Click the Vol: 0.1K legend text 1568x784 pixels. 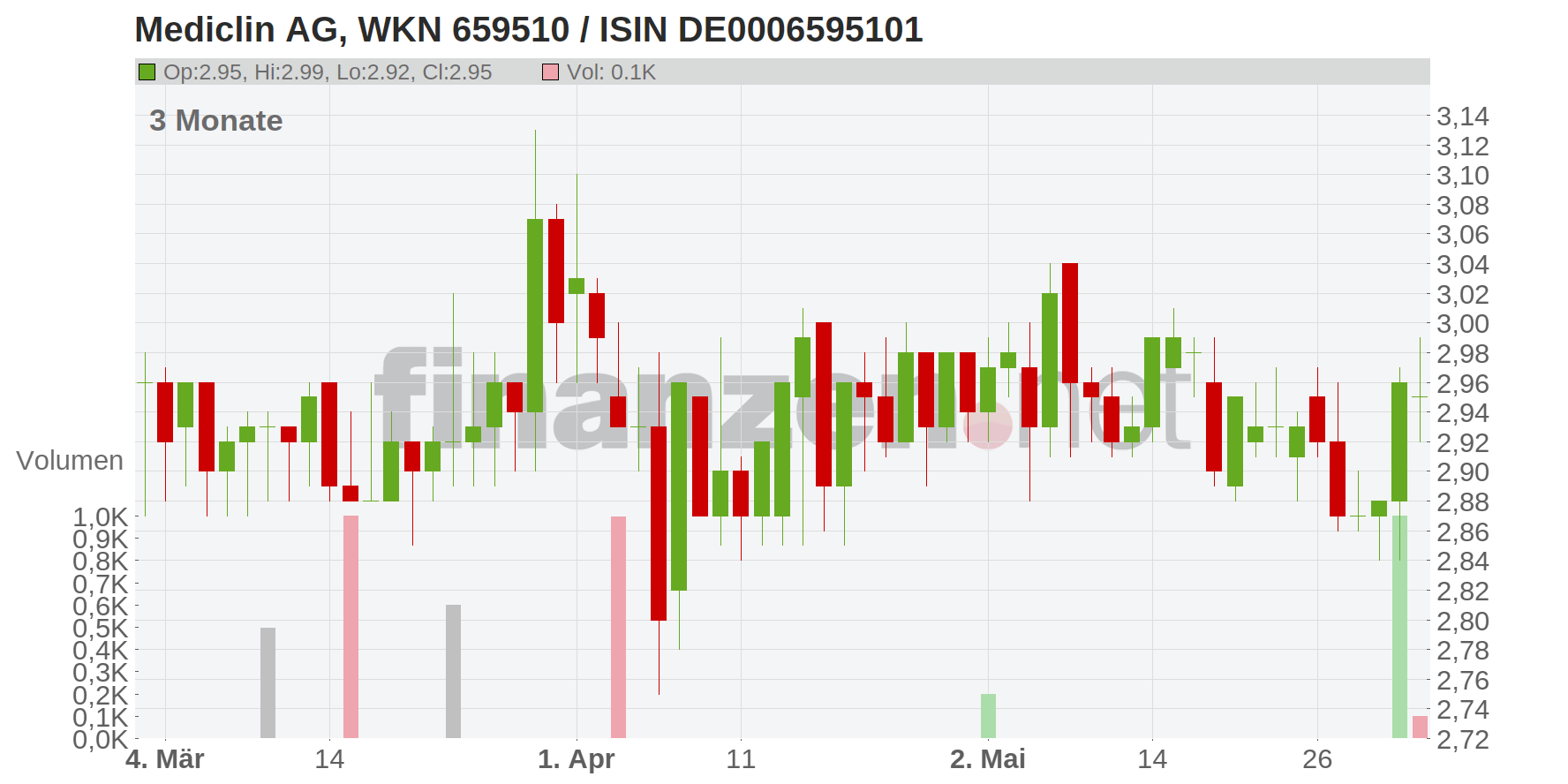[611, 72]
